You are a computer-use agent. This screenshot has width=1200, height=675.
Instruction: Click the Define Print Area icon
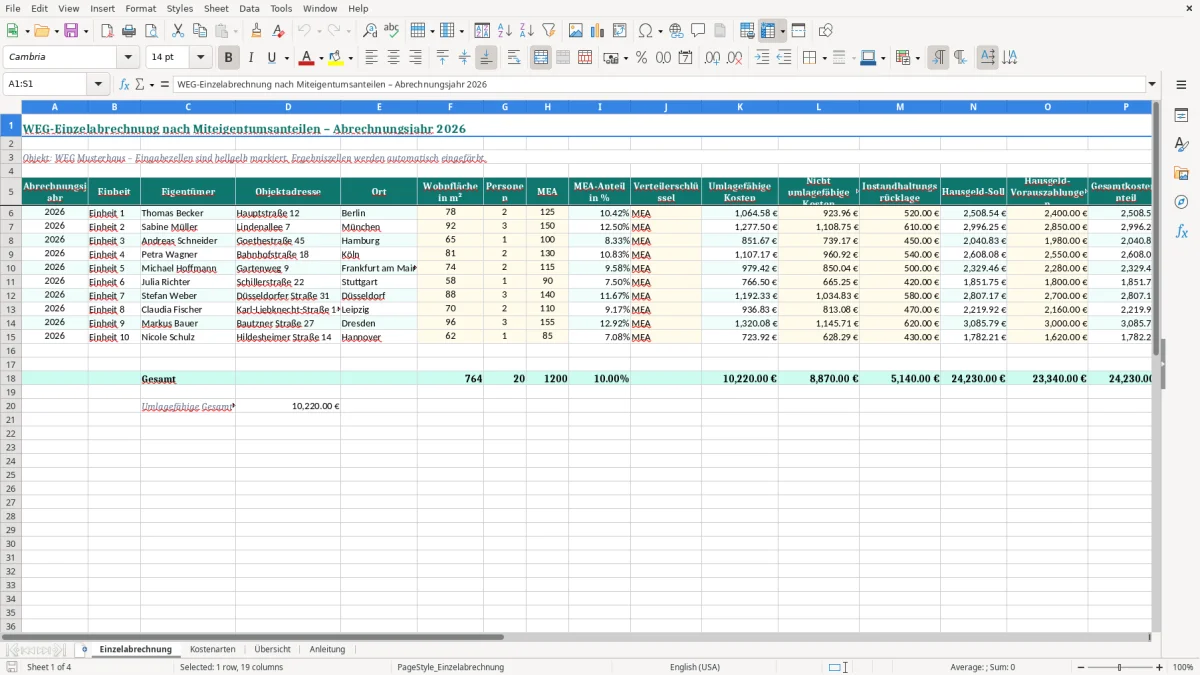click(x=747, y=31)
